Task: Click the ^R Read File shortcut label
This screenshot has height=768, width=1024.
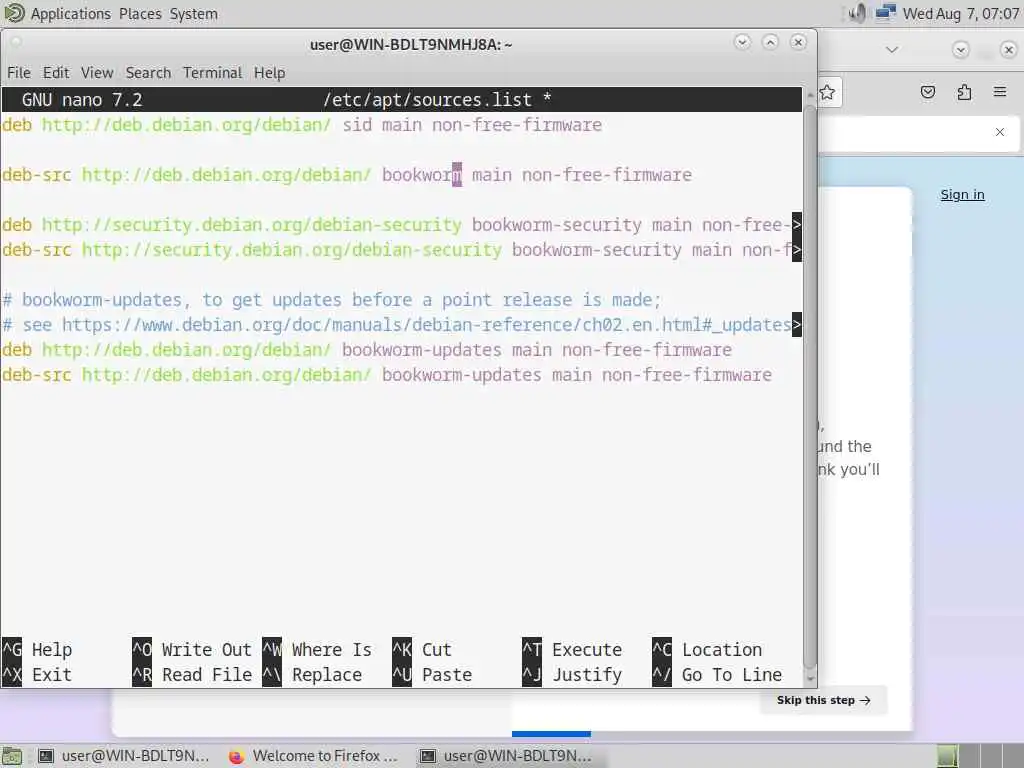Action: pyautogui.click(x=192, y=675)
